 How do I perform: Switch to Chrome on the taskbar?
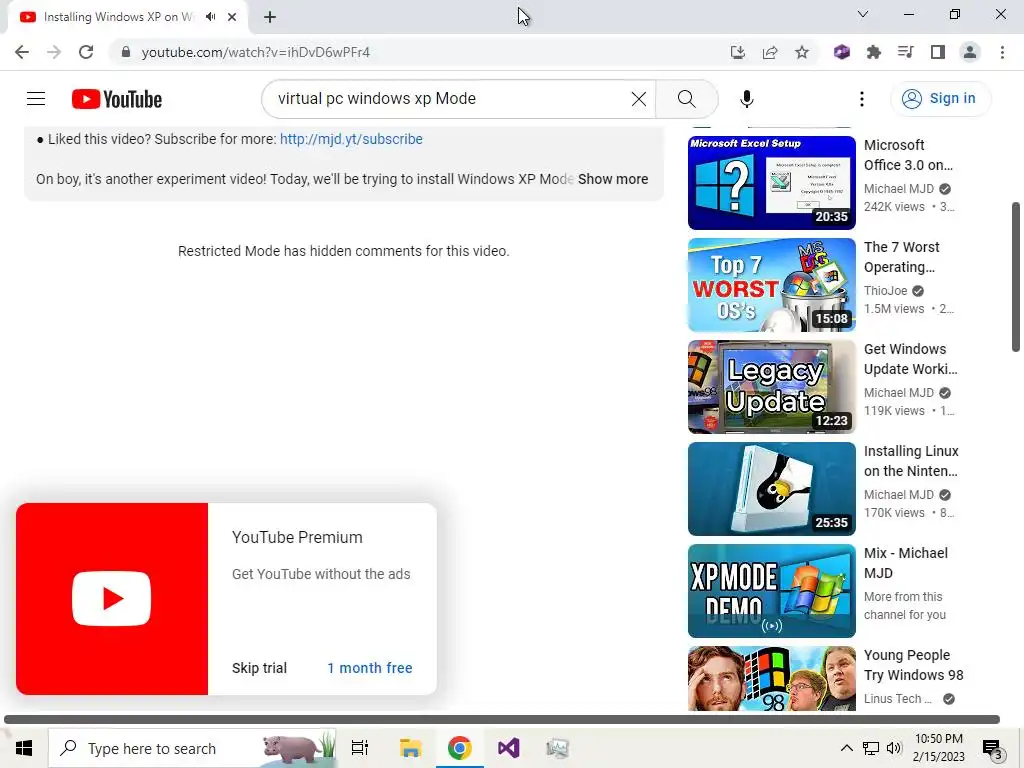(x=459, y=748)
